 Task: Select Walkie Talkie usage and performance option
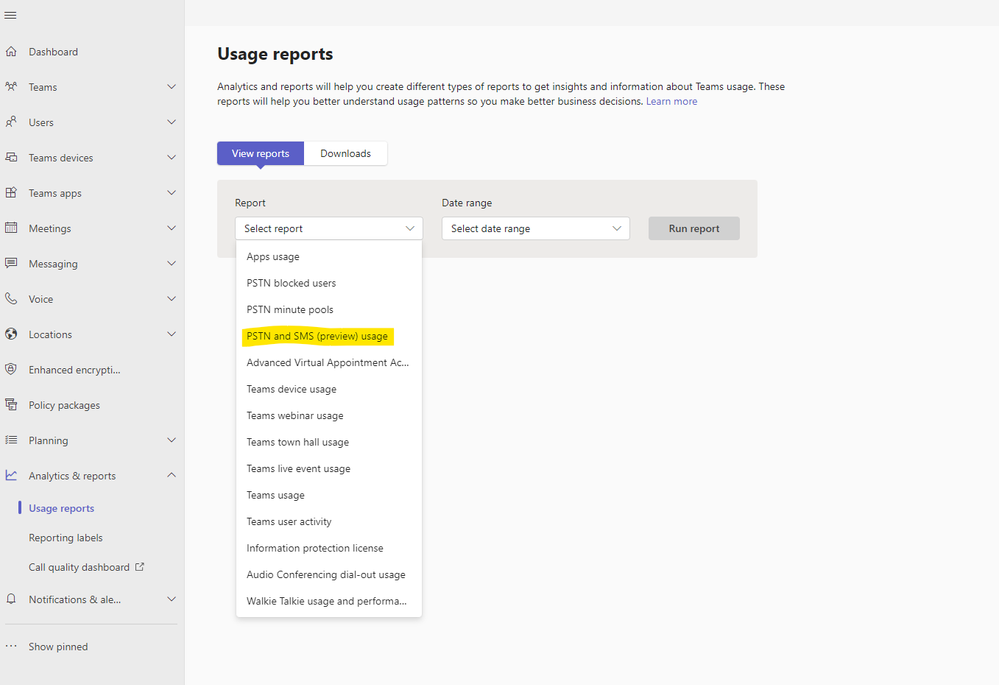point(329,601)
